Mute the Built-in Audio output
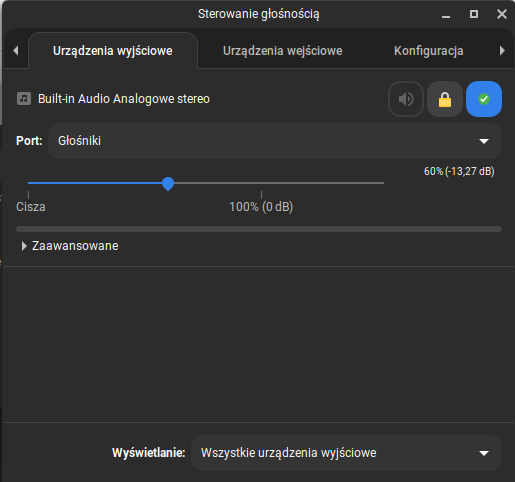This screenshot has height=482, width=515. tap(406, 99)
